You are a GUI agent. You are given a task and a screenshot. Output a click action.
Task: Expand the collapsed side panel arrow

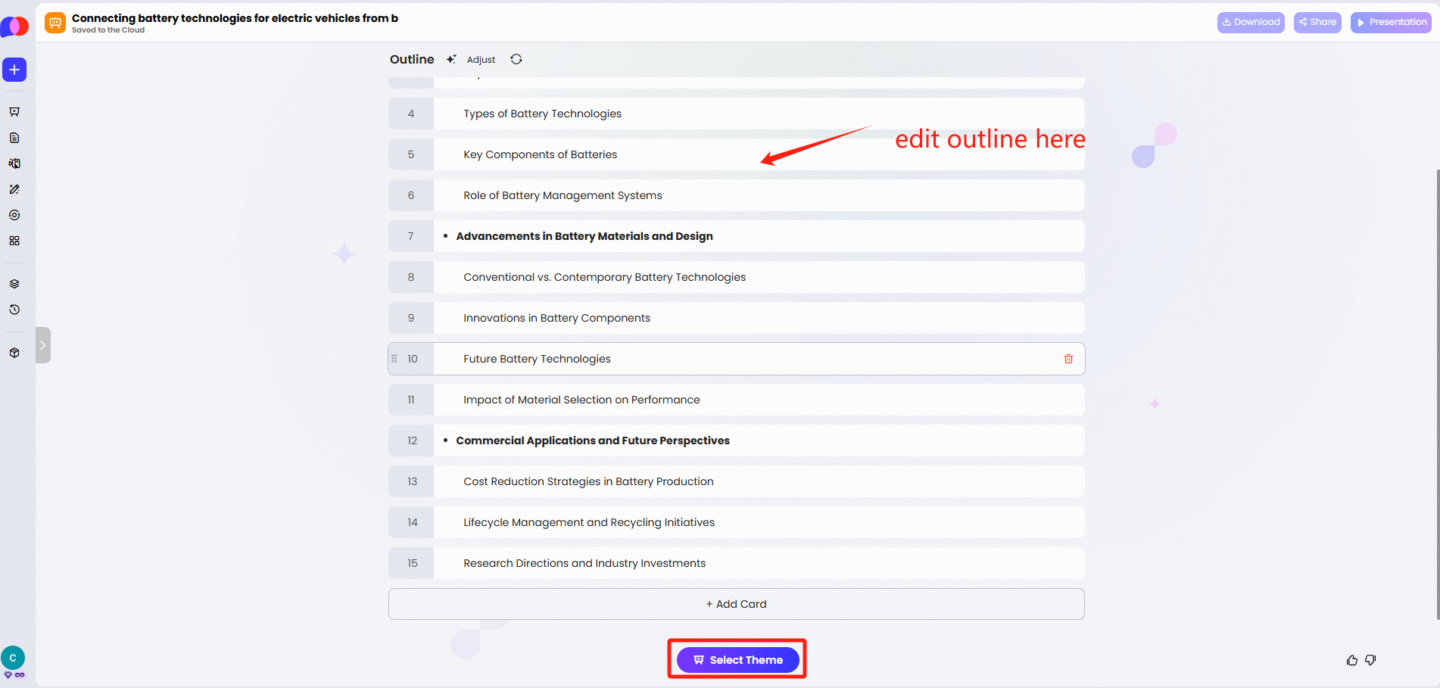(43, 345)
